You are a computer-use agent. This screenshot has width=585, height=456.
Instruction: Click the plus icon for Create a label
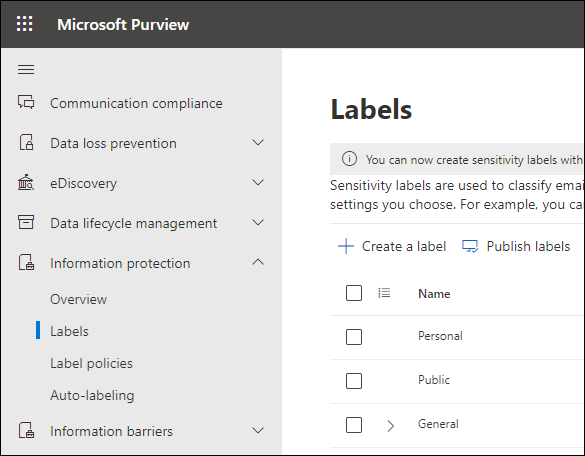point(346,246)
